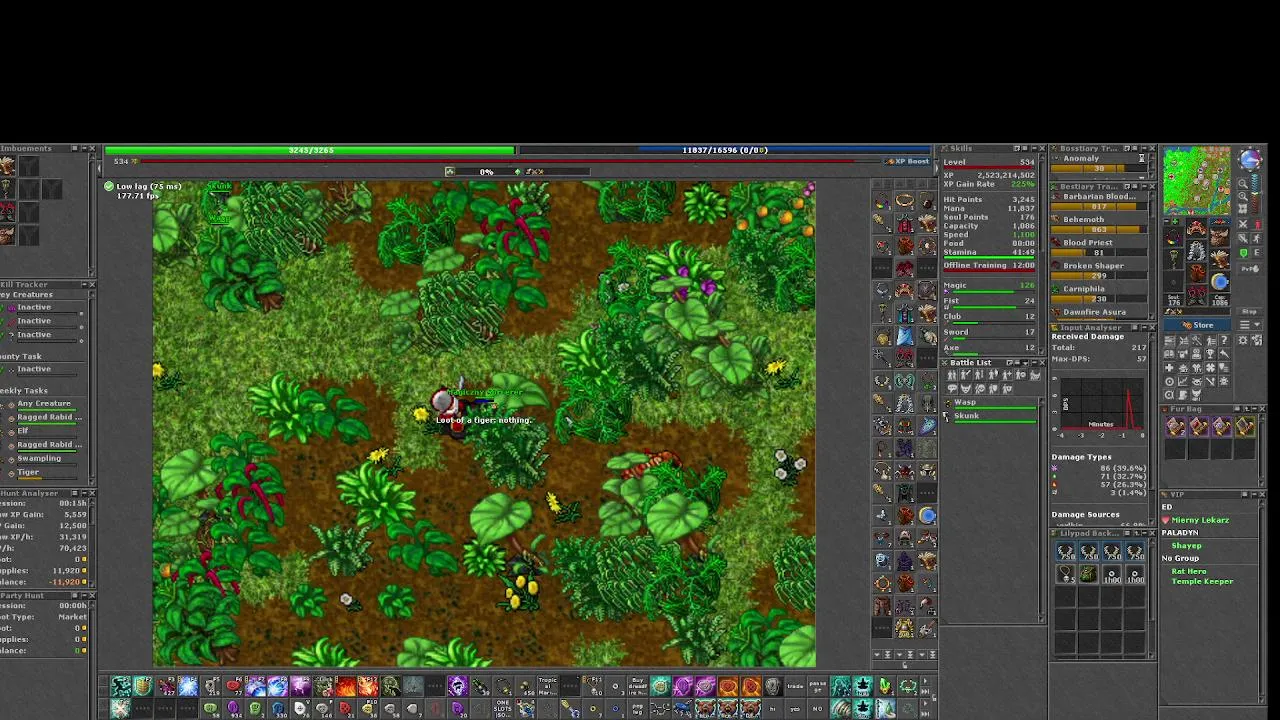Click the blue mana bar

click(724, 150)
